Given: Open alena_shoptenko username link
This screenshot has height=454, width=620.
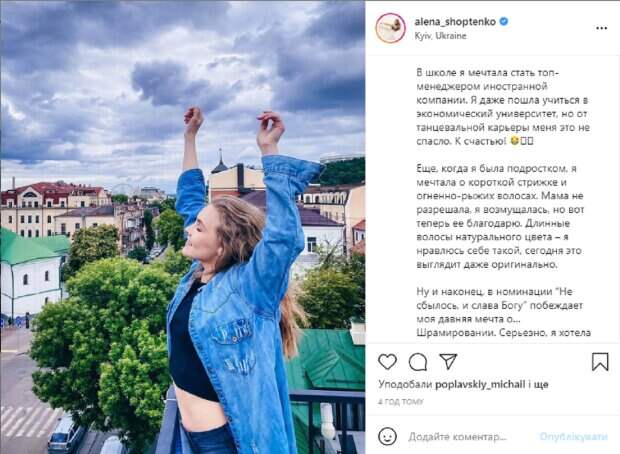Looking at the screenshot, I should (x=455, y=22).
